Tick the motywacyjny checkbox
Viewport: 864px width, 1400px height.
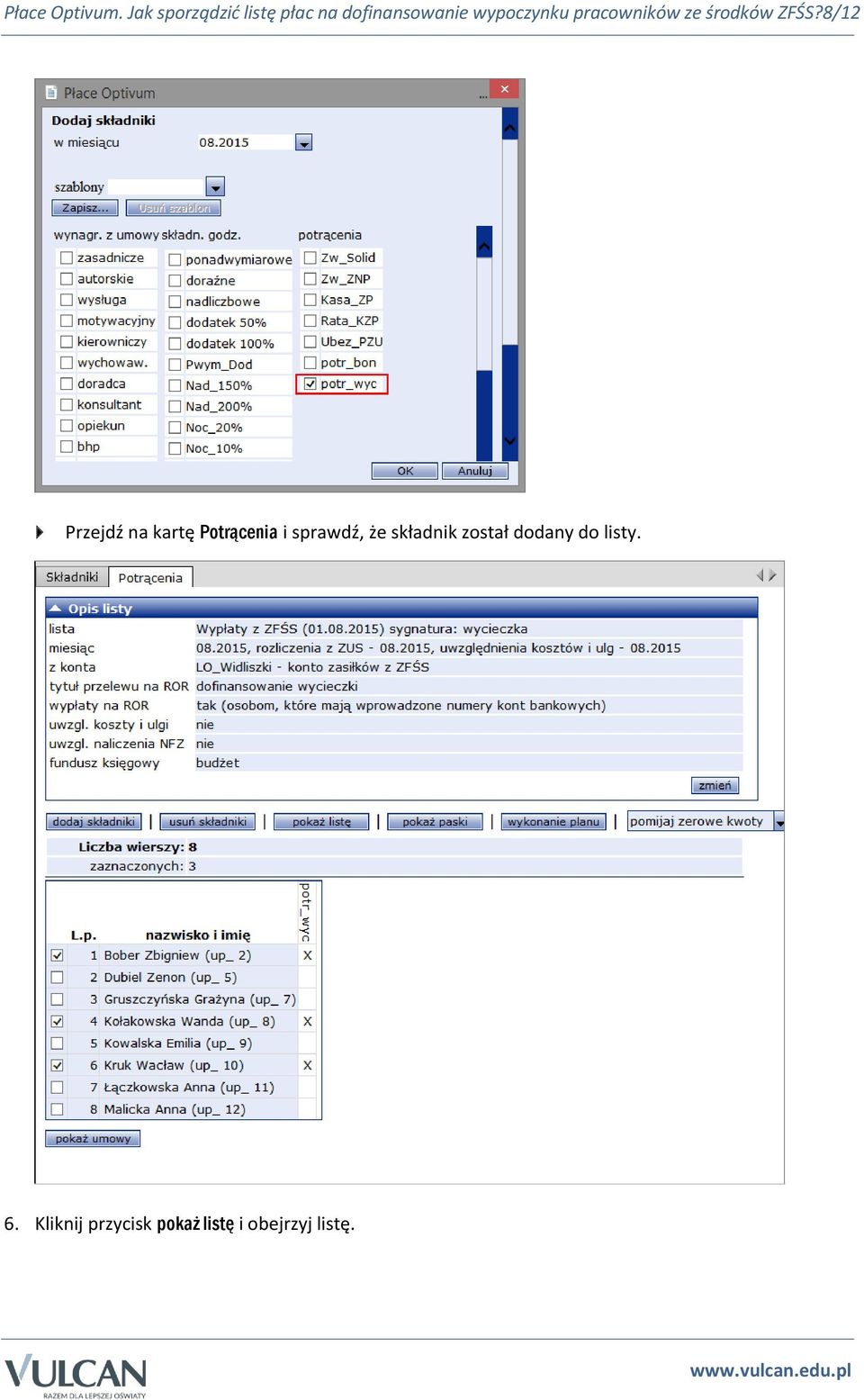[67, 321]
